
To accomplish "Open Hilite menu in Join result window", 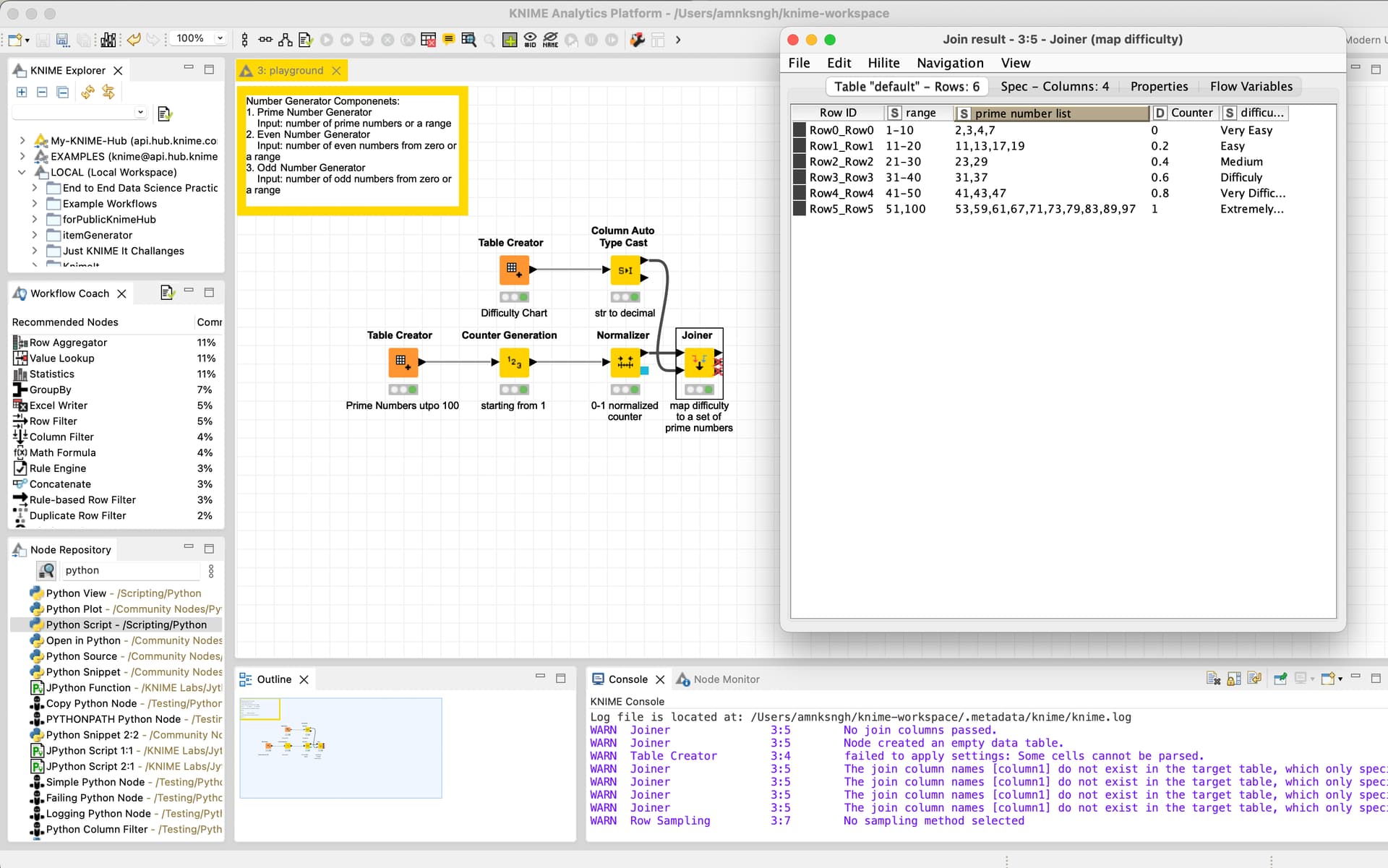I will click(x=883, y=63).
